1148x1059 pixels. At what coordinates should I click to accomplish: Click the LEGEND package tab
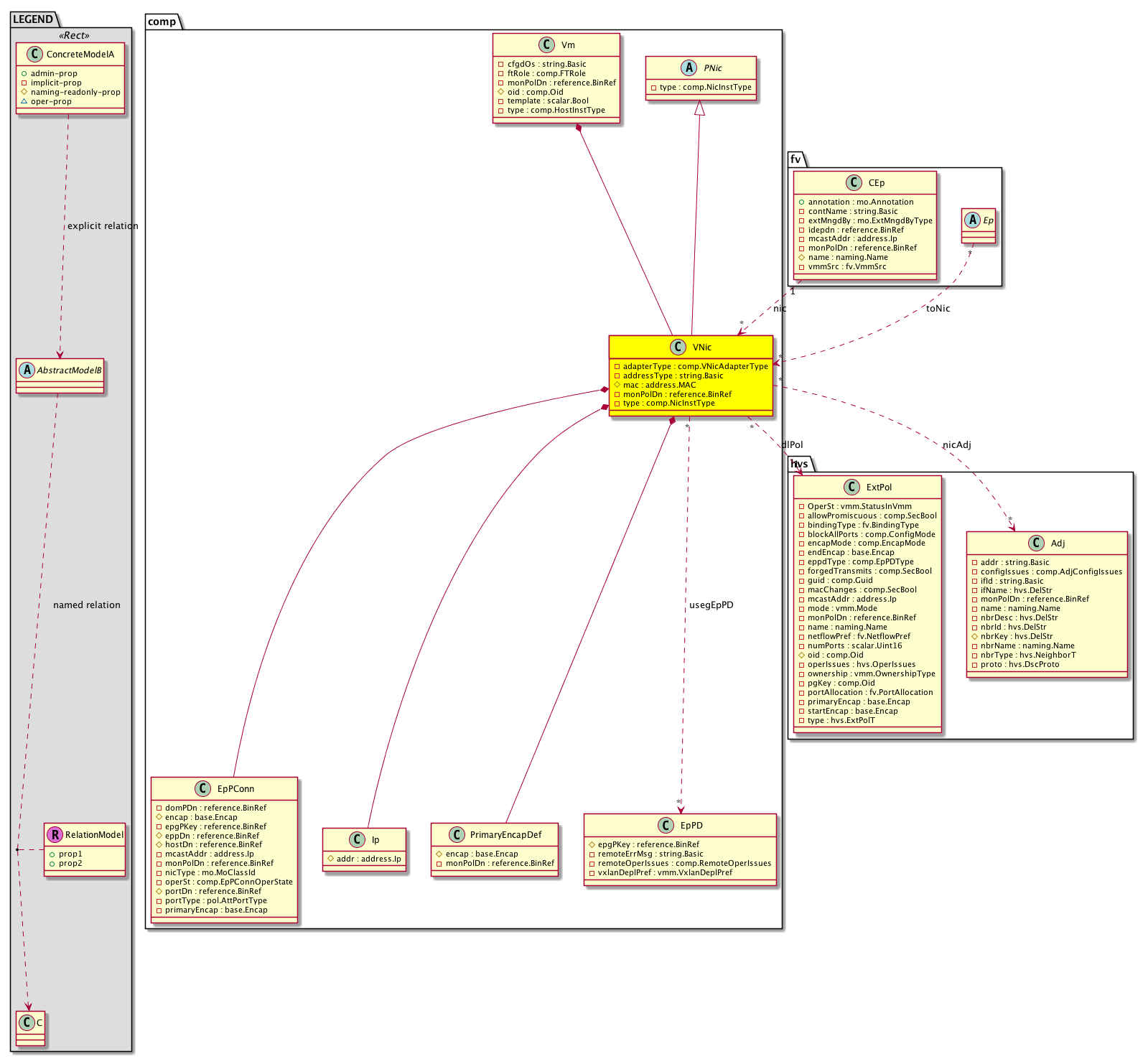point(33,19)
